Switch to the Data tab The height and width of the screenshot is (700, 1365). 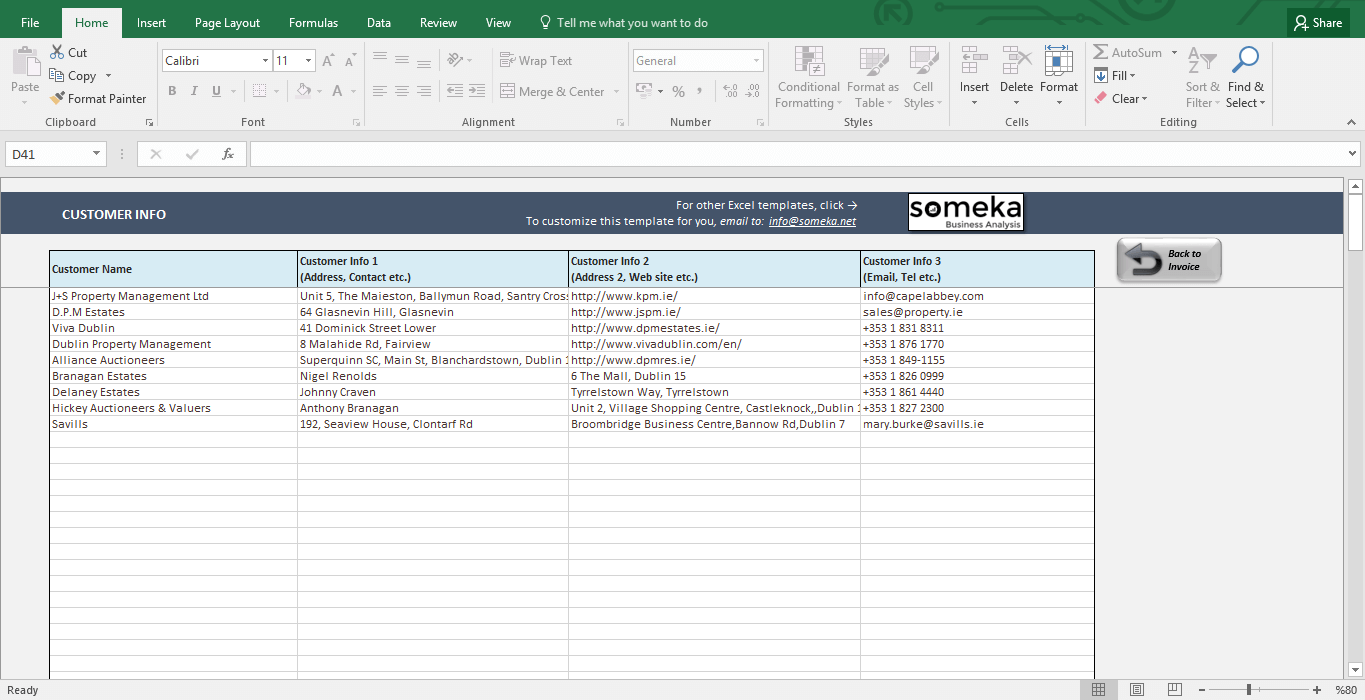point(379,23)
